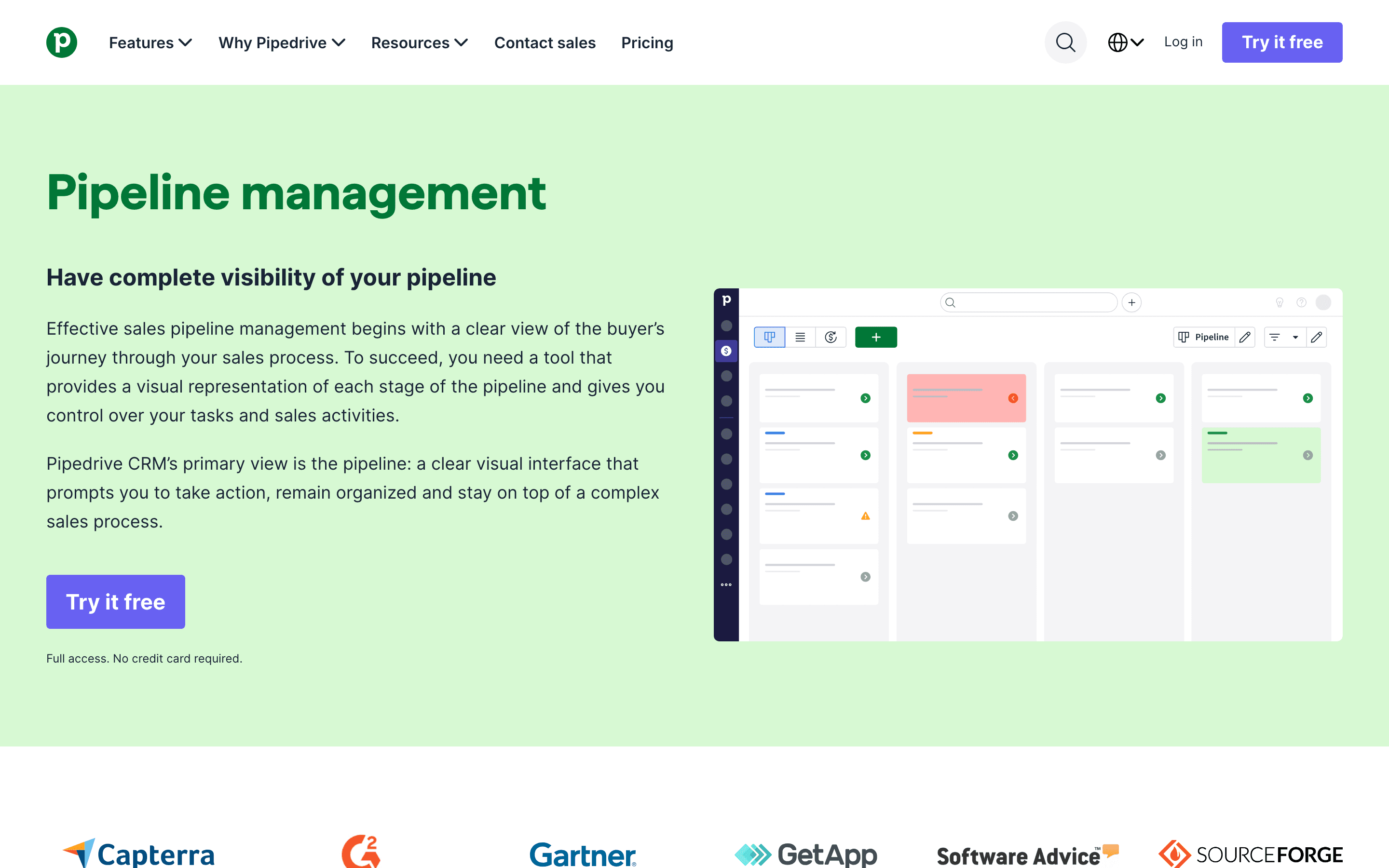Click the "Pipeline management" heading
Viewport: 1389px width, 868px height.
click(x=296, y=193)
